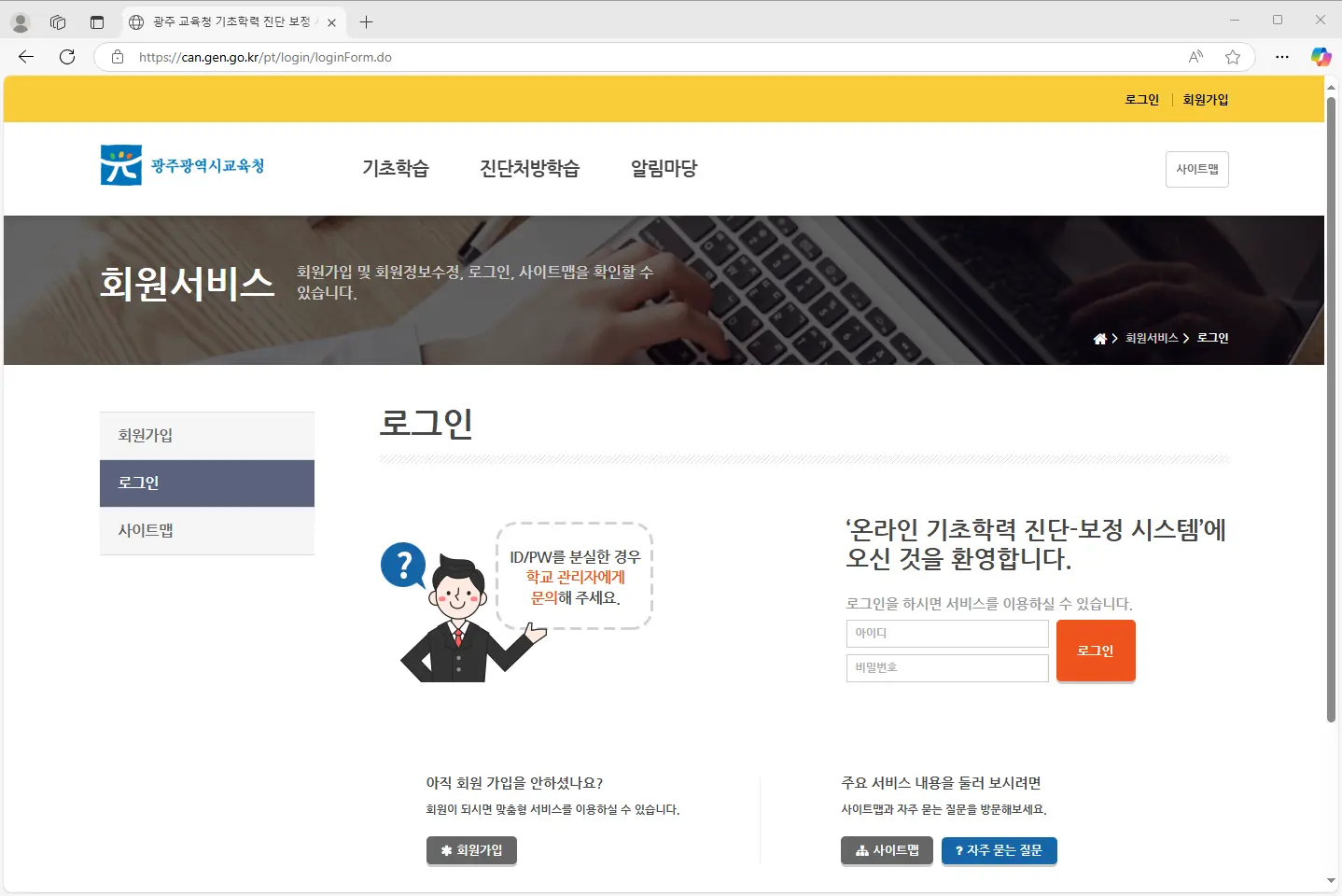Open 자주 묻는 질문
Image resolution: width=1342 pixels, height=896 pixels.
(1000, 850)
